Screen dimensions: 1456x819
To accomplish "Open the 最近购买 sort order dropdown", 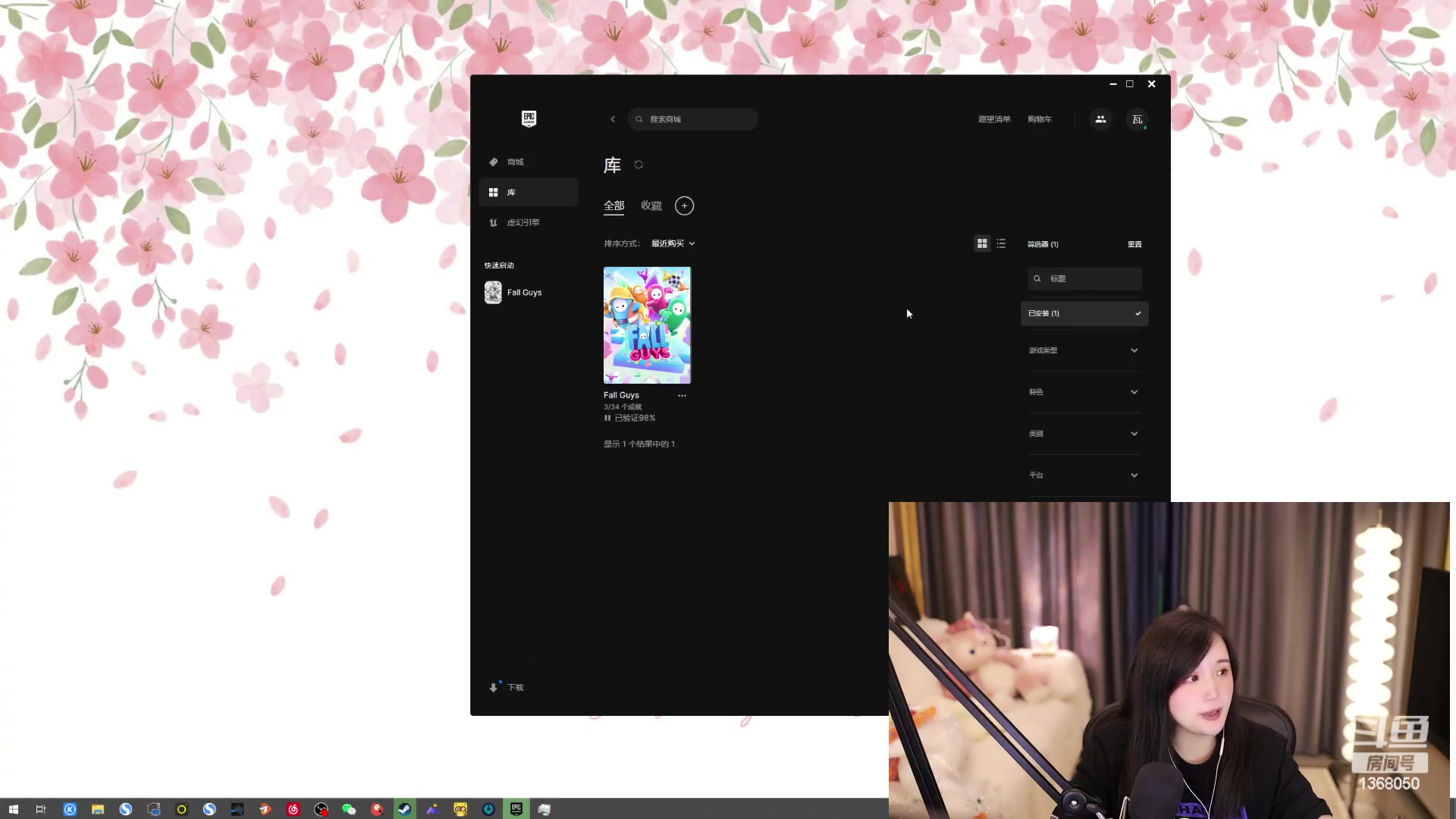I will click(673, 243).
